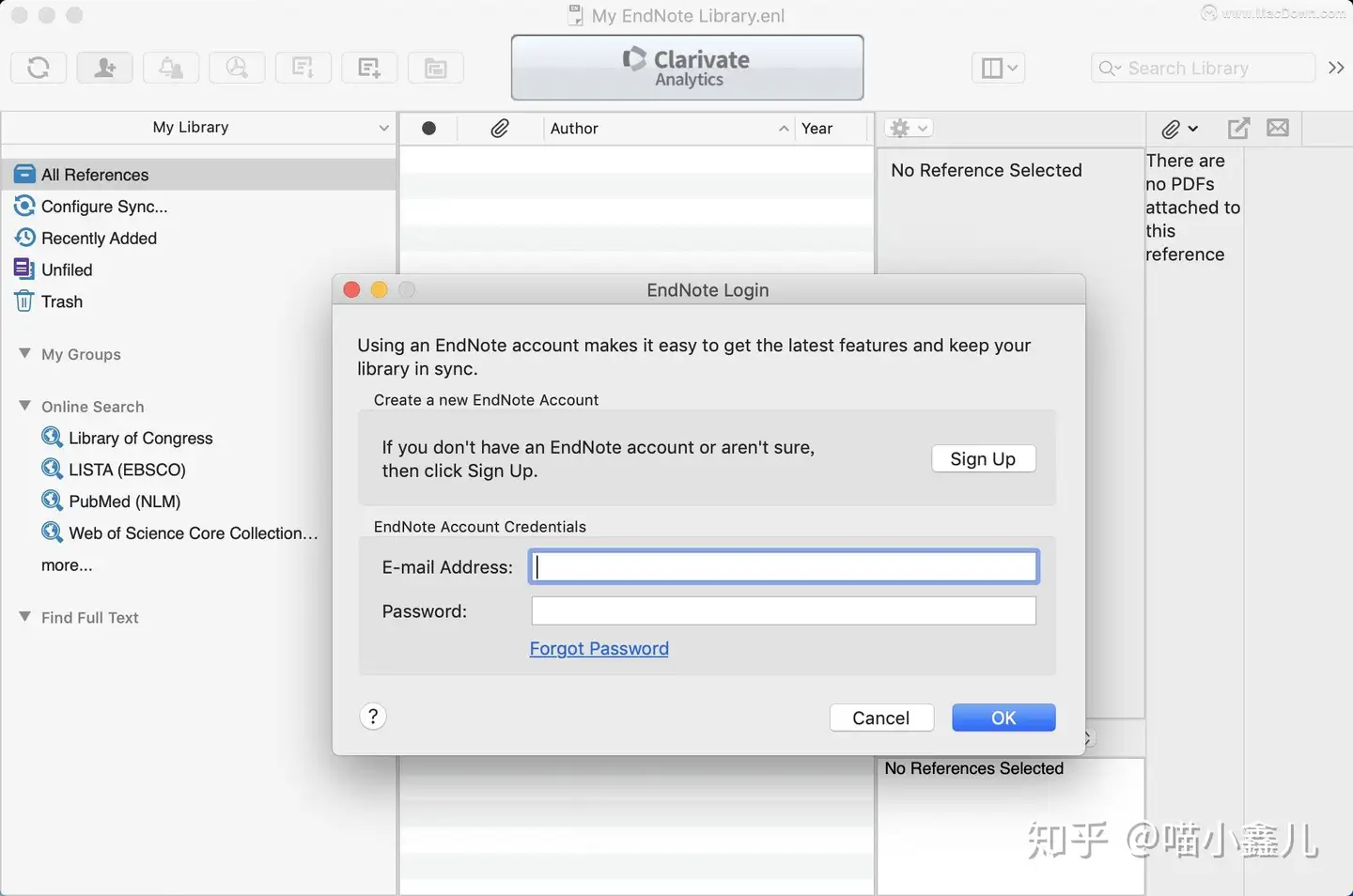The image size is (1353, 896).
Task: Click the folder toolbar icon
Action: click(435, 68)
